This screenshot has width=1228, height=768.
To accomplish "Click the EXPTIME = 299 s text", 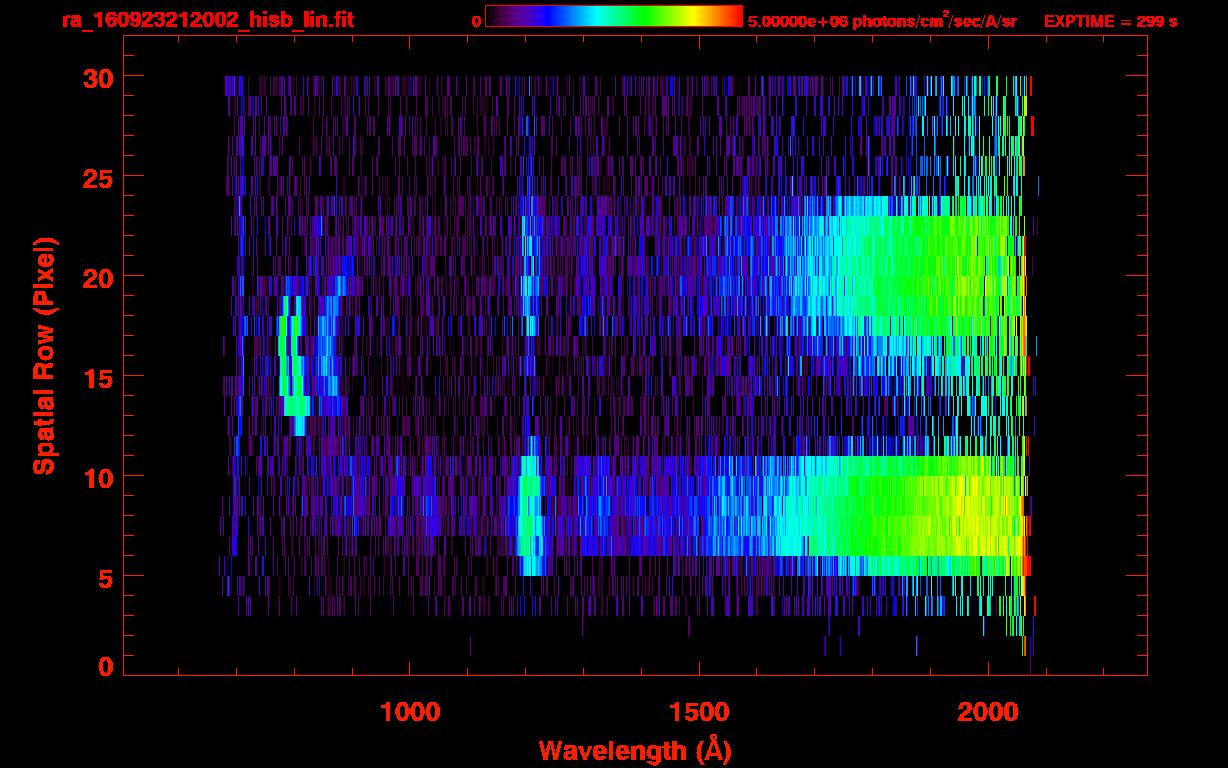I will click(x=1110, y=21).
